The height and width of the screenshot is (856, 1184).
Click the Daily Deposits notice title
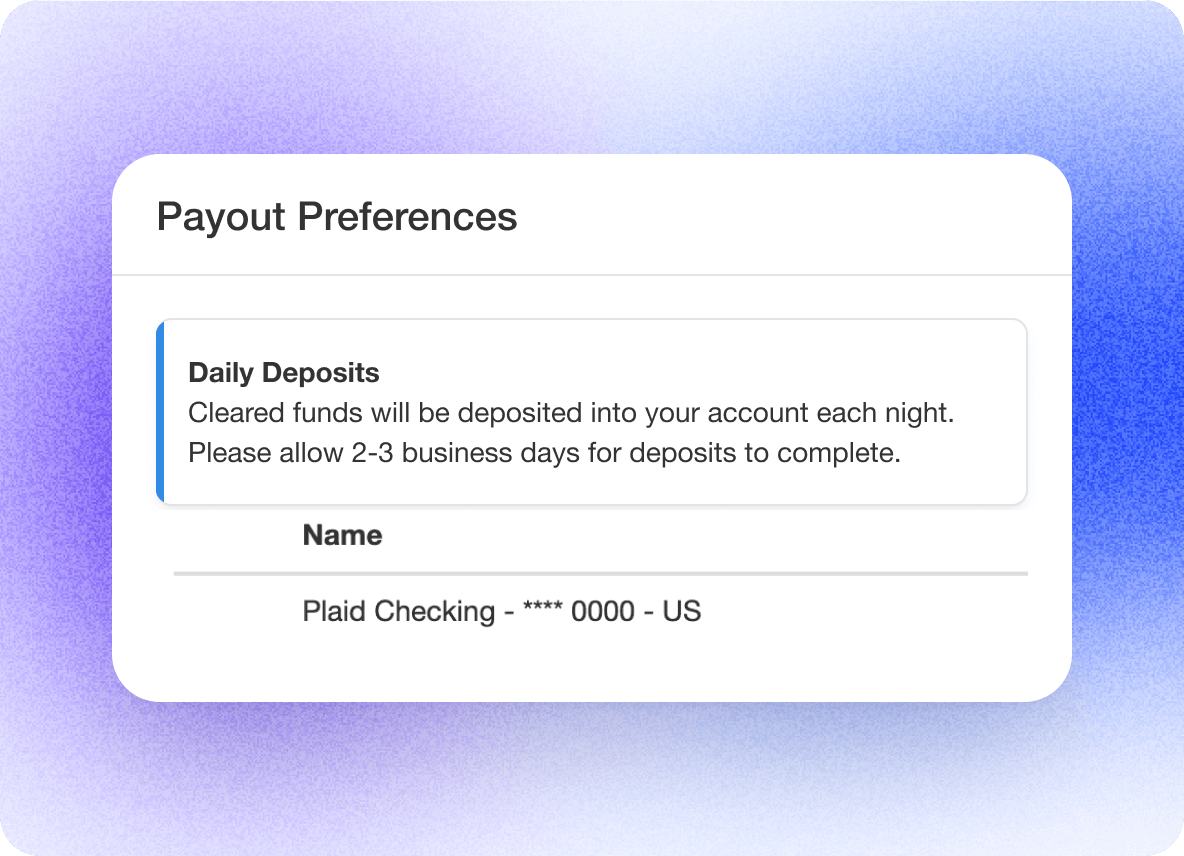pyautogui.click(x=283, y=372)
